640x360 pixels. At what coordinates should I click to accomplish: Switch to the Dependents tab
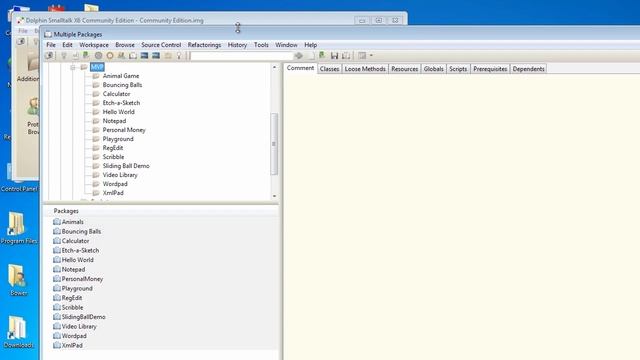click(x=529, y=69)
